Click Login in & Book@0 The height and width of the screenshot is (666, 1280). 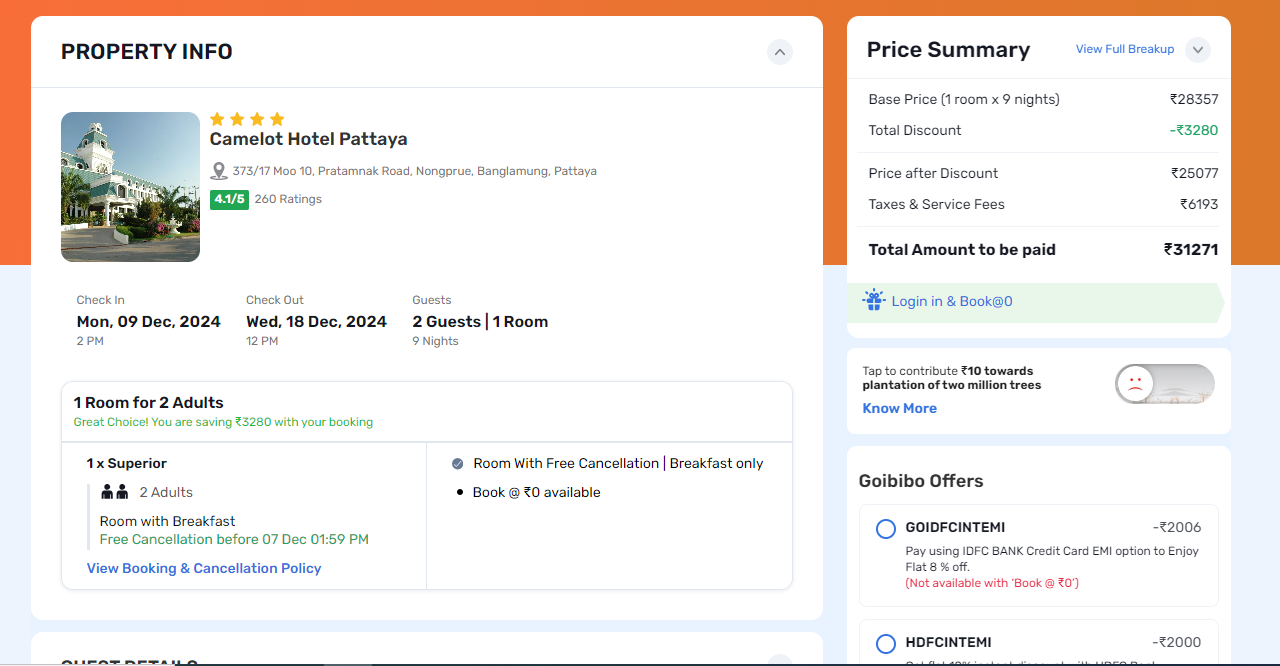point(952,301)
